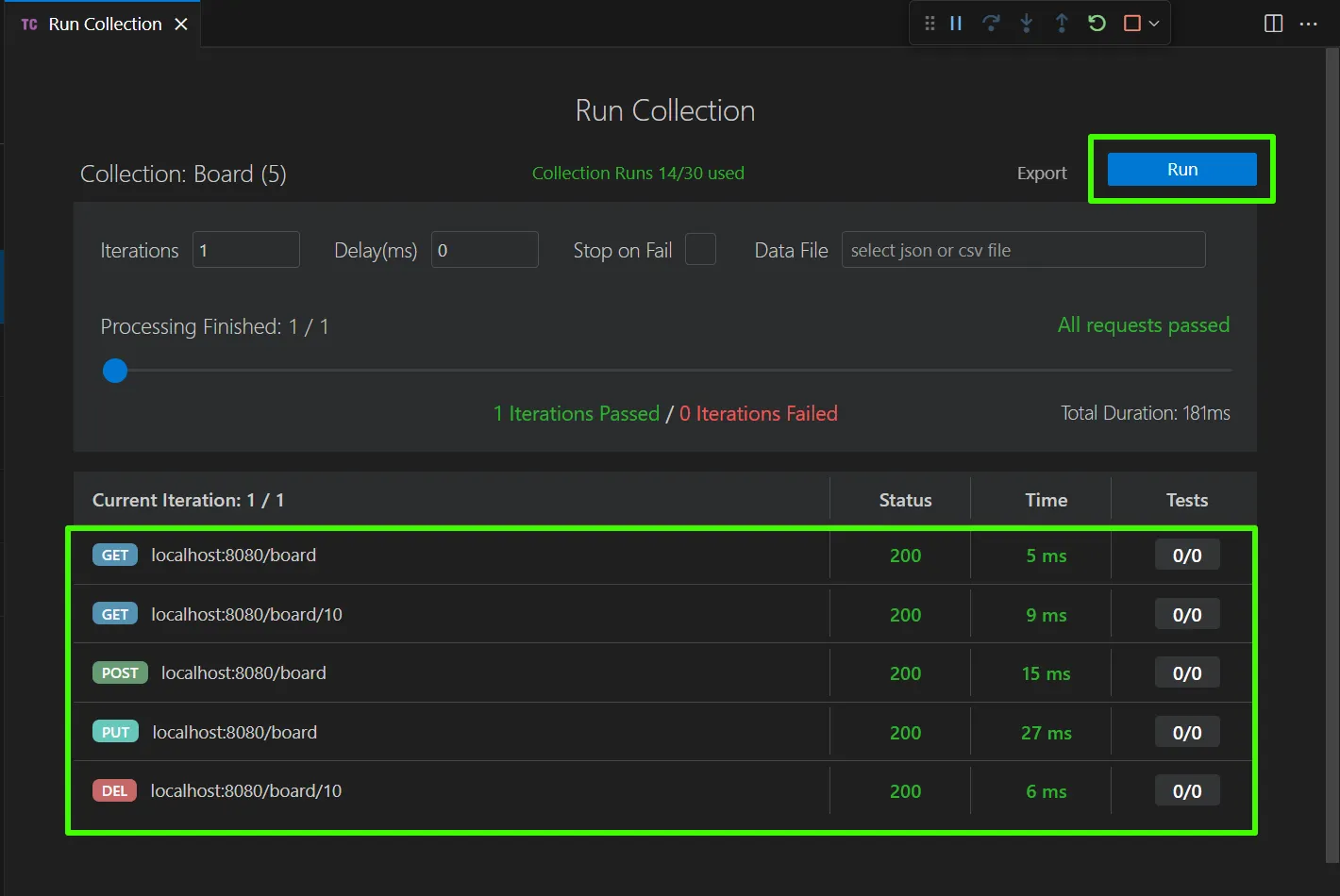Restart the debug session
The height and width of the screenshot is (896, 1340).
(x=1097, y=24)
